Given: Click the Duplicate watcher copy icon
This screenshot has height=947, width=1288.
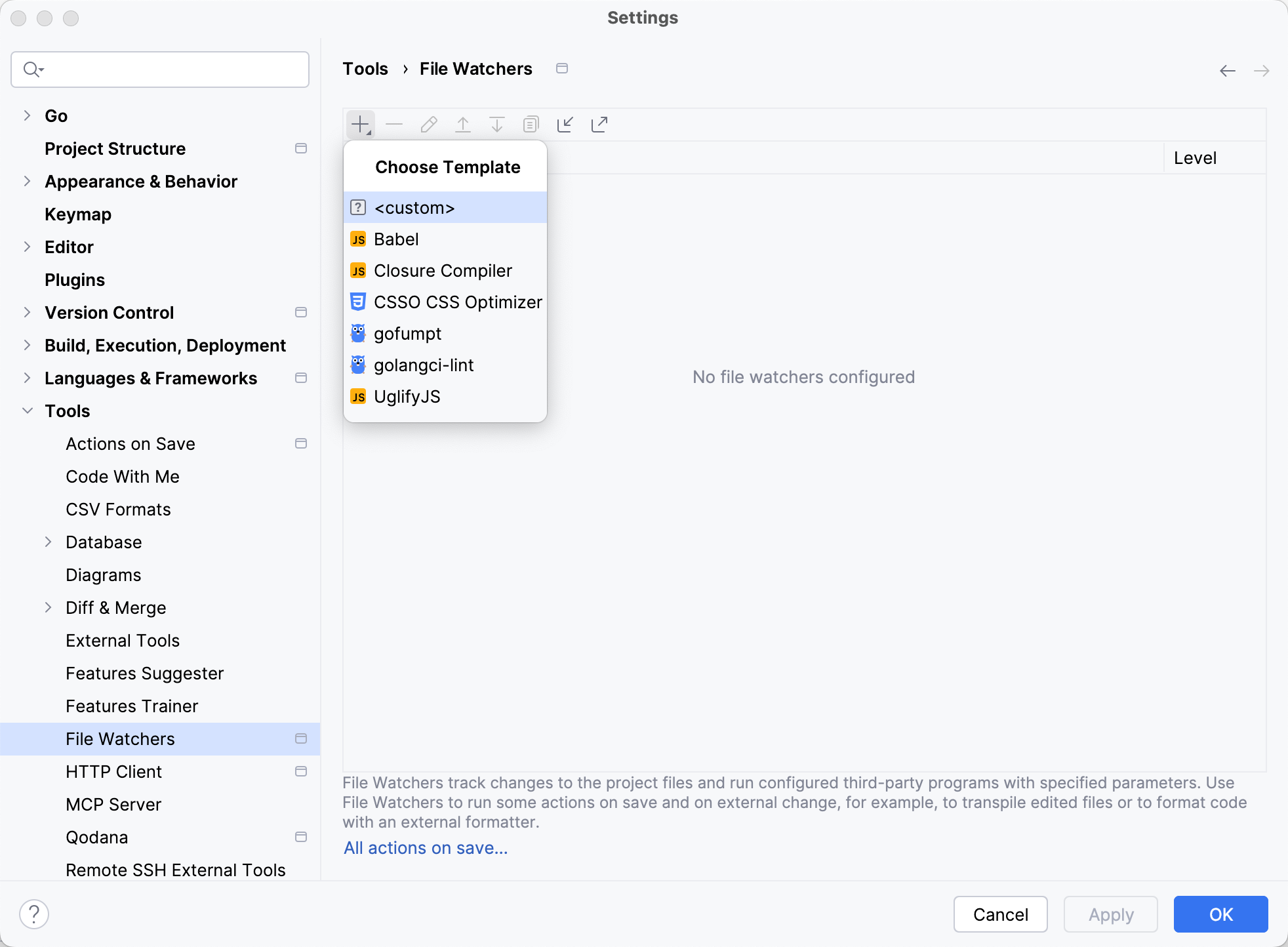Looking at the screenshot, I should coord(531,124).
